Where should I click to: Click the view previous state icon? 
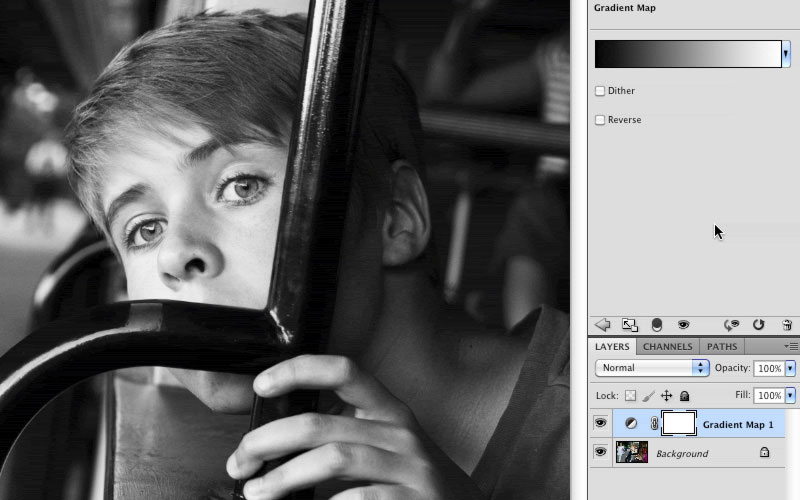732,325
